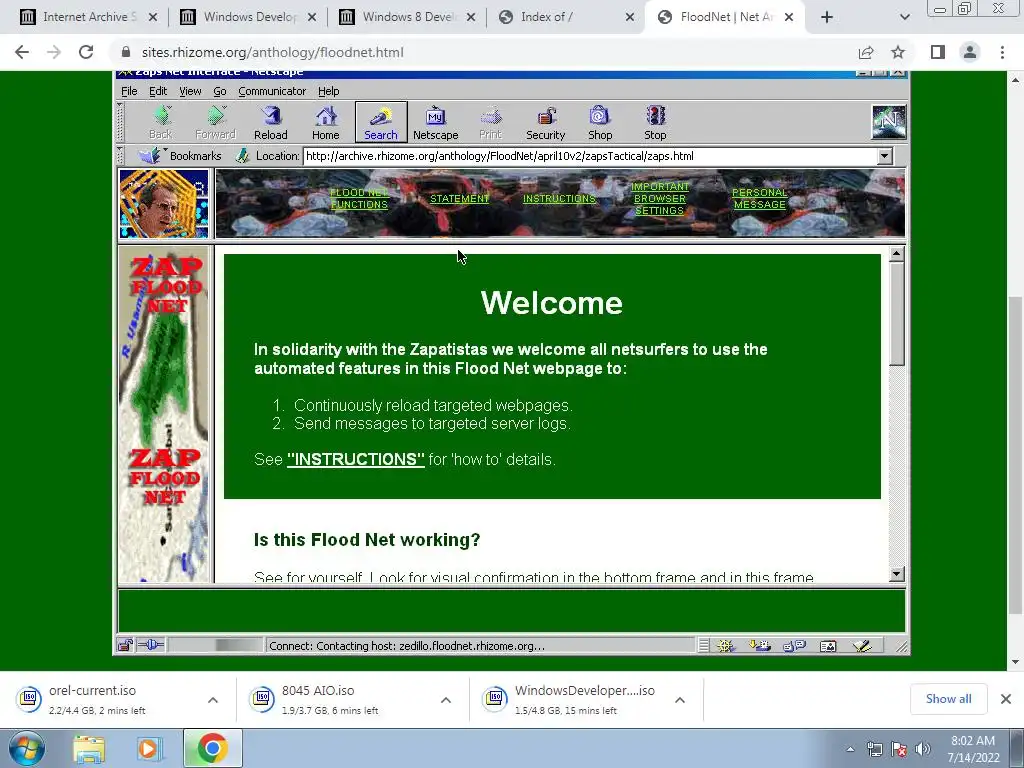
Task: Open Netscape Bookmarks icon
Action: 150,155
